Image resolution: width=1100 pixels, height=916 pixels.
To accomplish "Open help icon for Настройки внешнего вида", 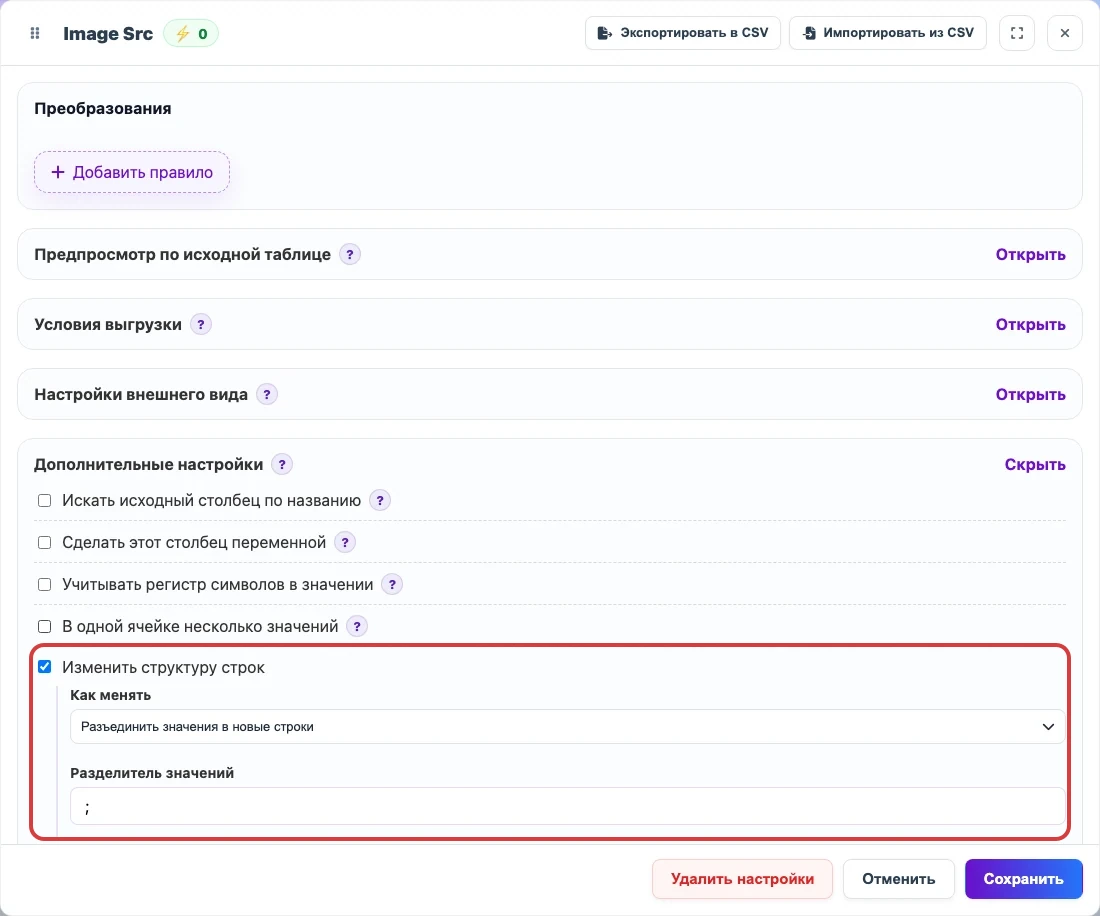I will (x=267, y=394).
